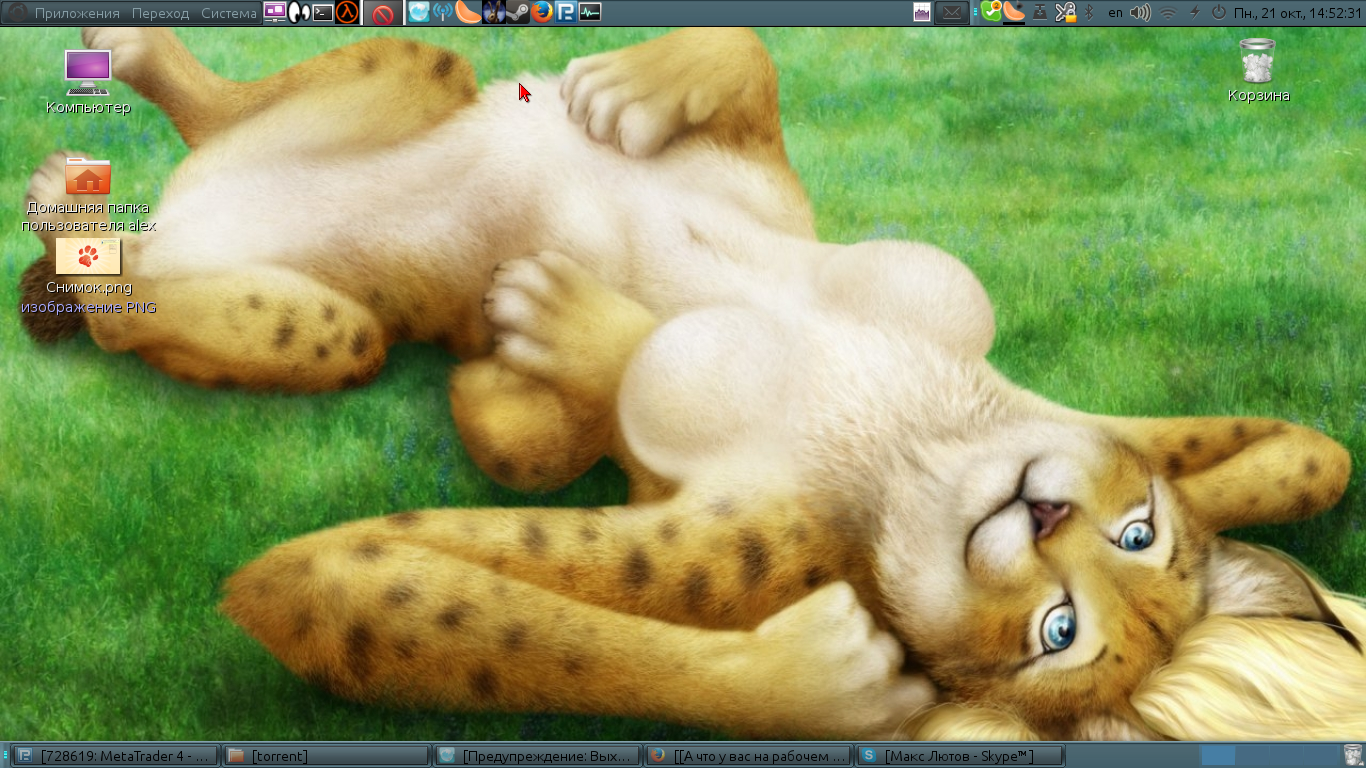The image size is (1366, 768).
Task: Click the workspace switcher in bottom panel
Action: (1268, 756)
